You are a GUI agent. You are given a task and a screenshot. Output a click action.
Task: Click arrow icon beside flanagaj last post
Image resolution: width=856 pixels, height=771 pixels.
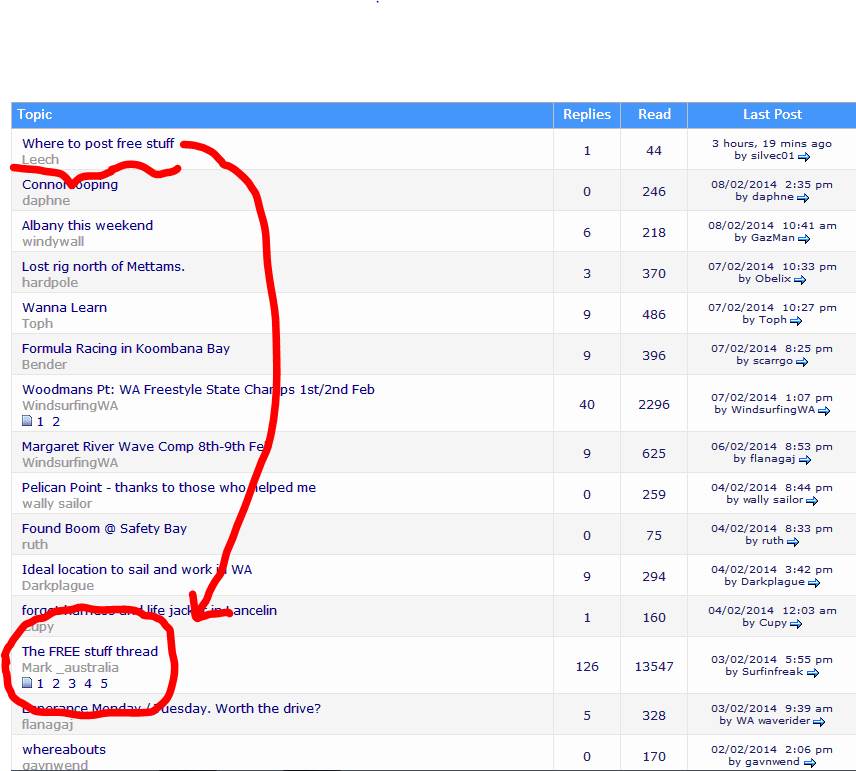(805, 460)
